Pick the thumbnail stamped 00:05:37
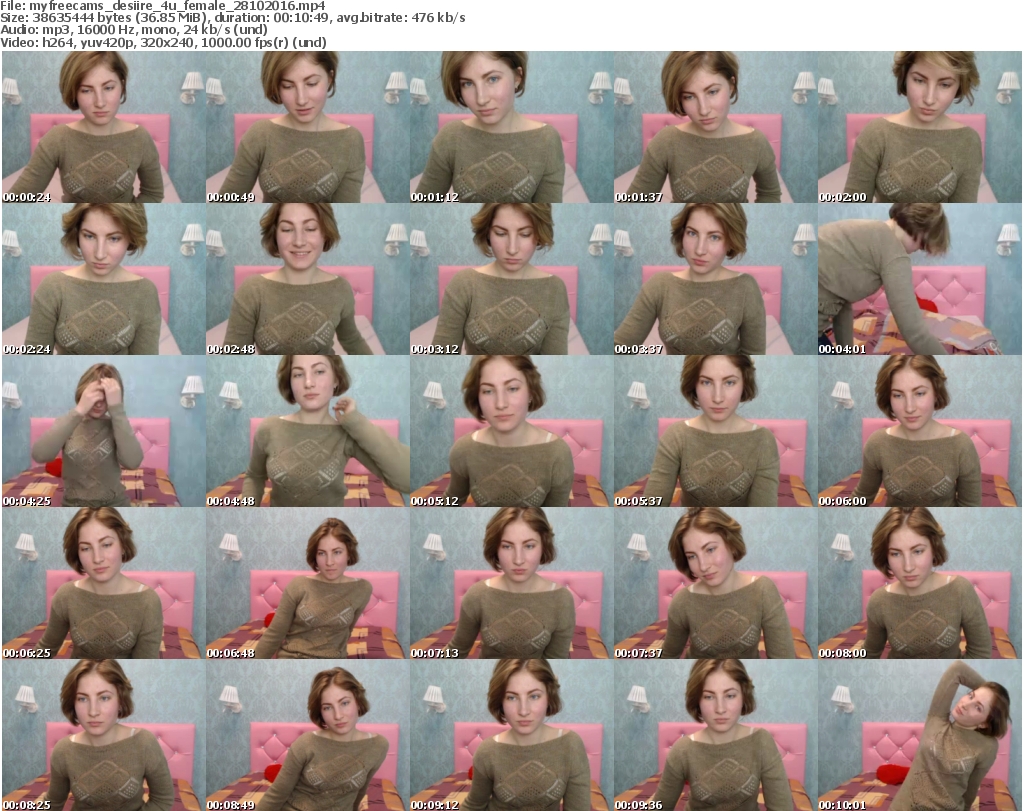1024x811 pixels. tap(715, 431)
